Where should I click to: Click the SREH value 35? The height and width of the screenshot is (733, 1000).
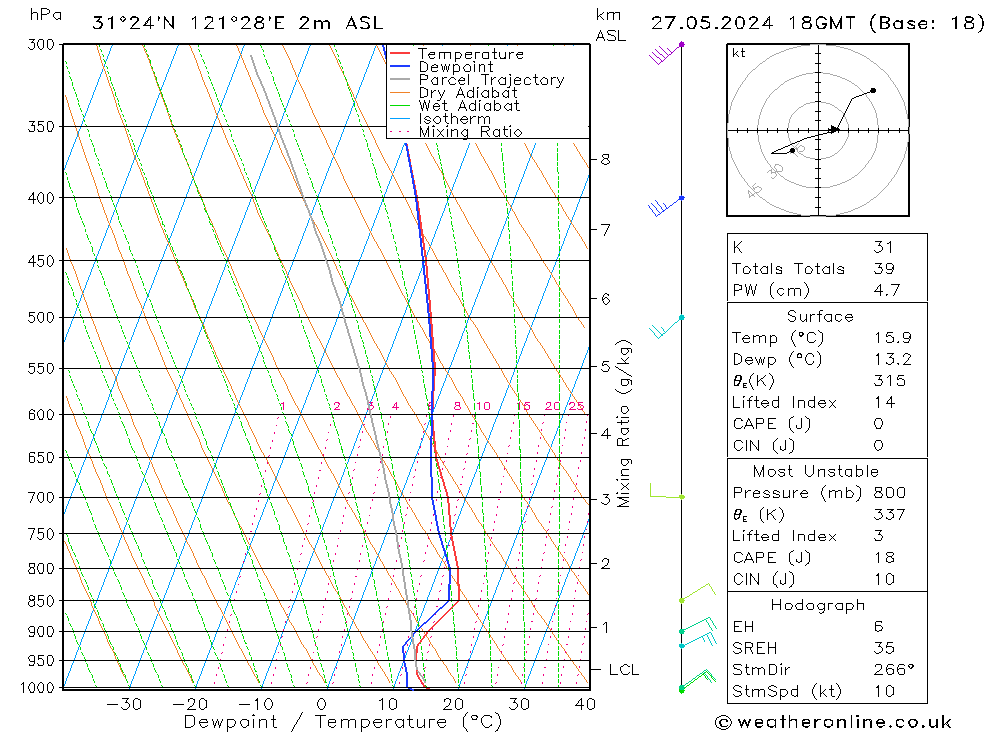(884, 648)
